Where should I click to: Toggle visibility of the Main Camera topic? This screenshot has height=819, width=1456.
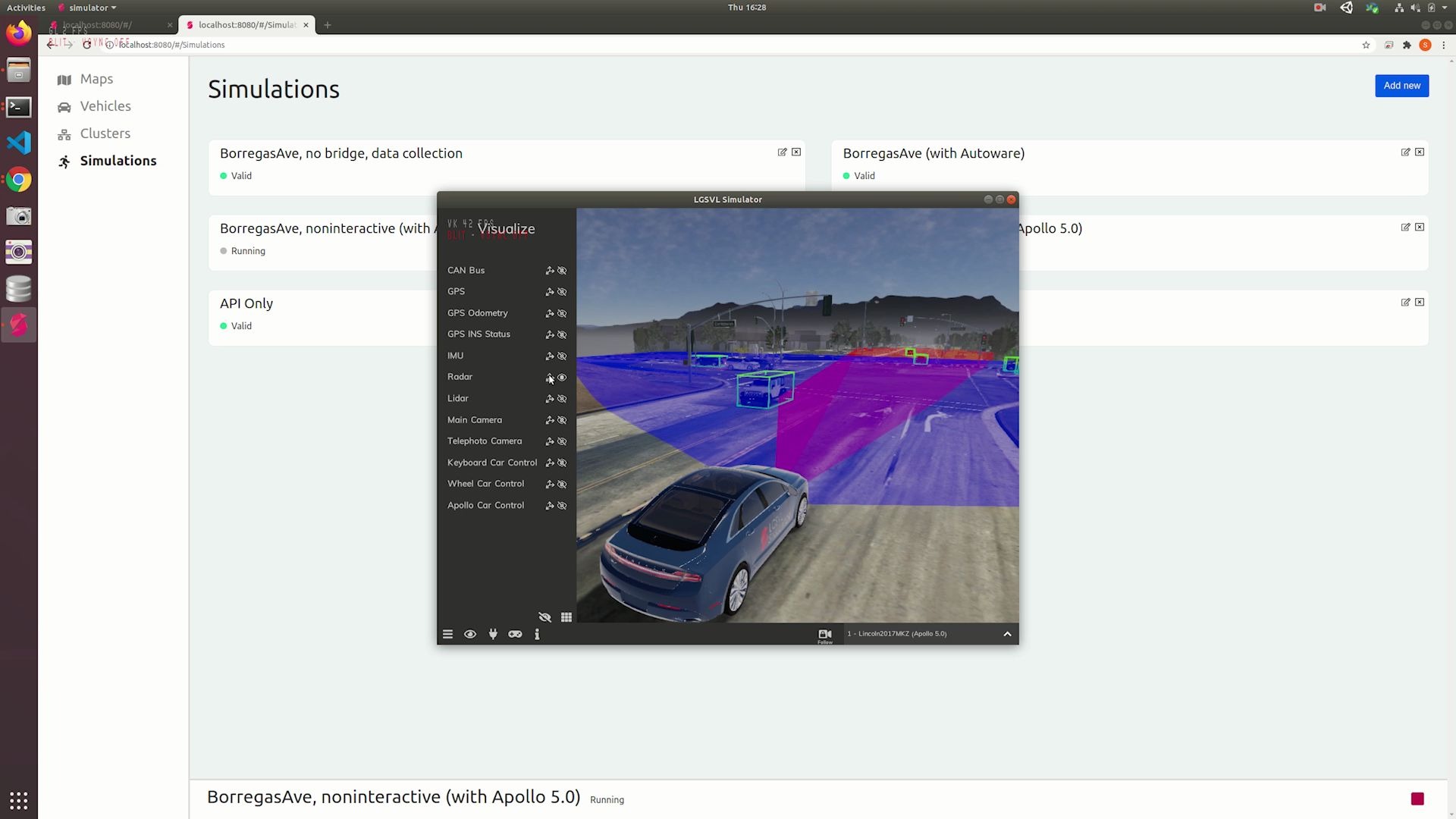pyautogui.click(x=562, y=419)
